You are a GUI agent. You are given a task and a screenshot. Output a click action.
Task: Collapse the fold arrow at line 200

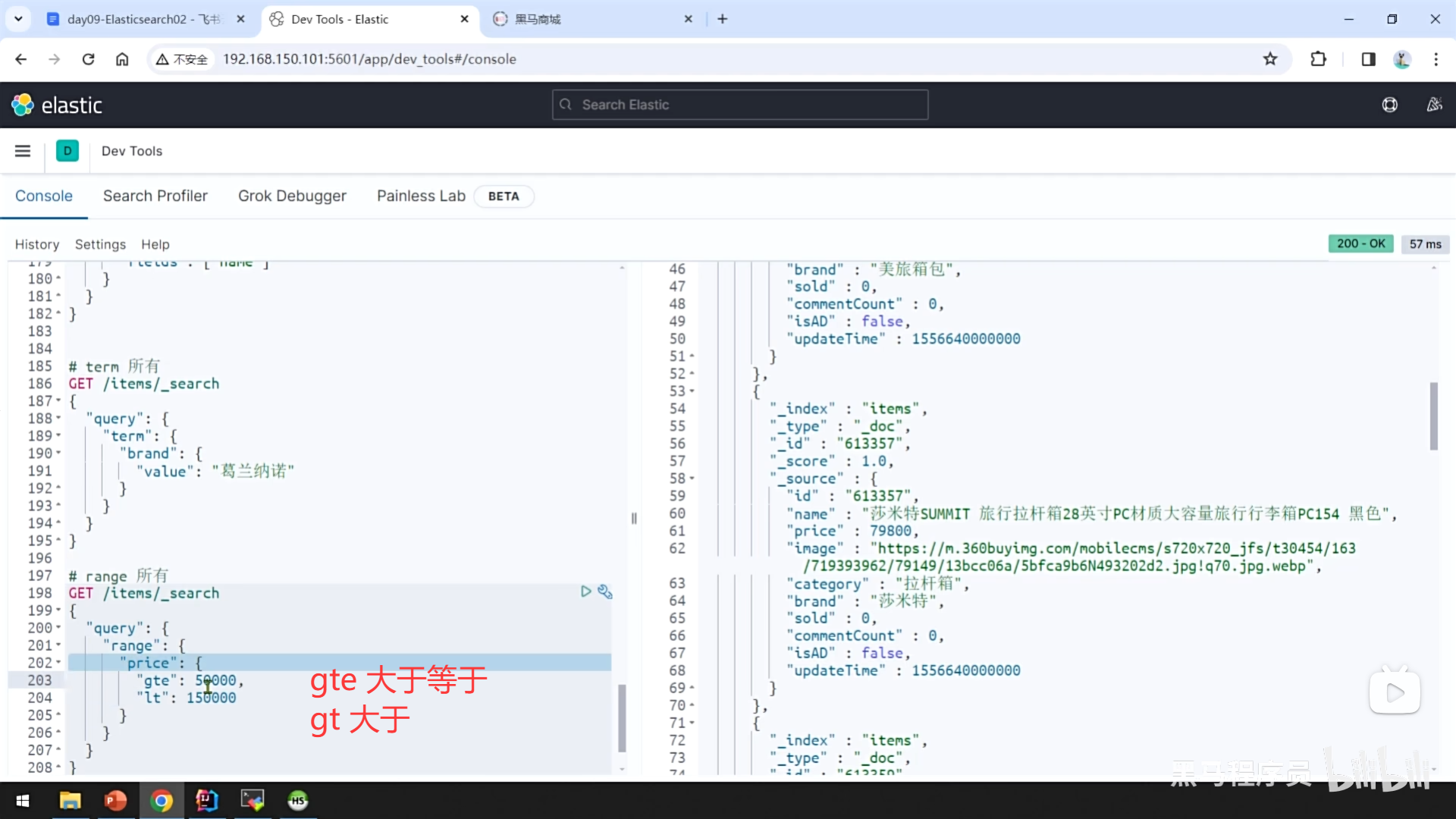(59, 628)
